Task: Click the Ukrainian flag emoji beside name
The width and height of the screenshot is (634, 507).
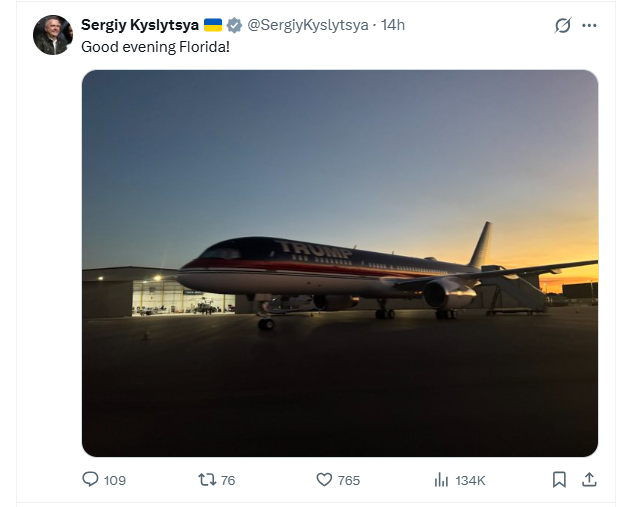Action: [x=212, y=25]
